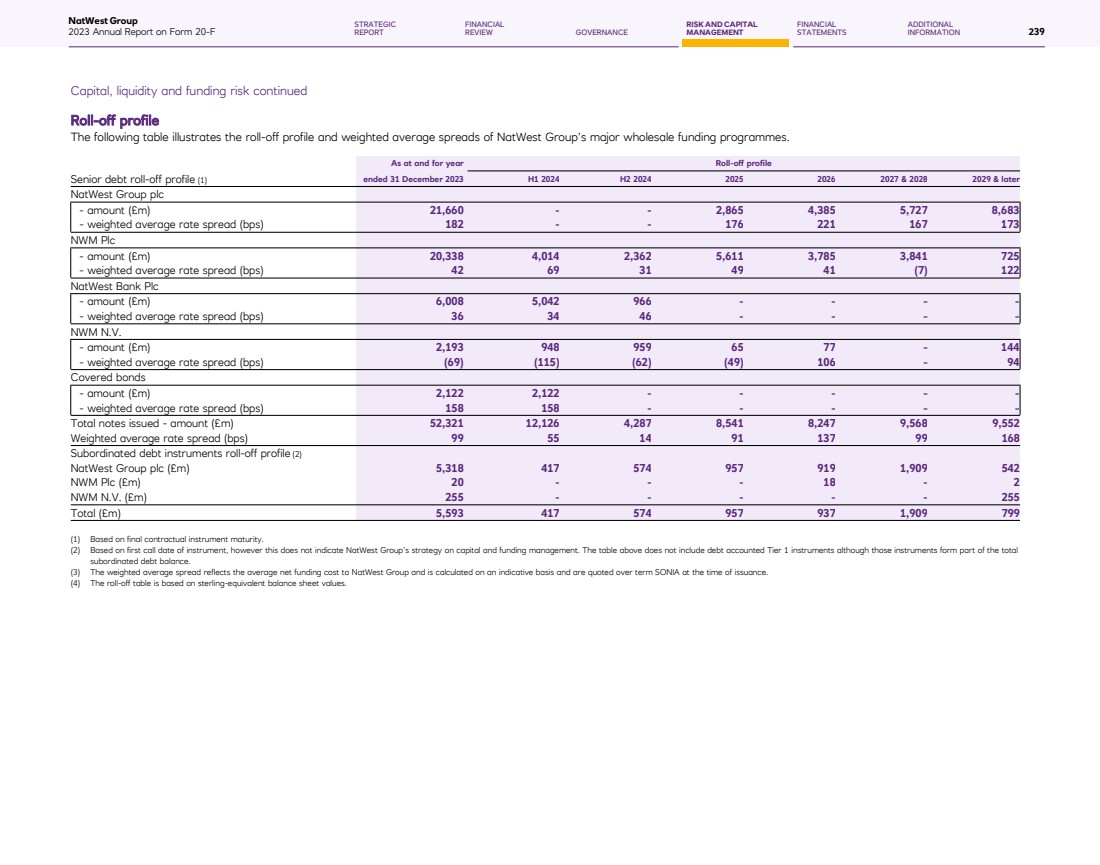Click footnote 3 about weighted average spread
Screen dimensions: 1100x865
click(x=428, y=572)
